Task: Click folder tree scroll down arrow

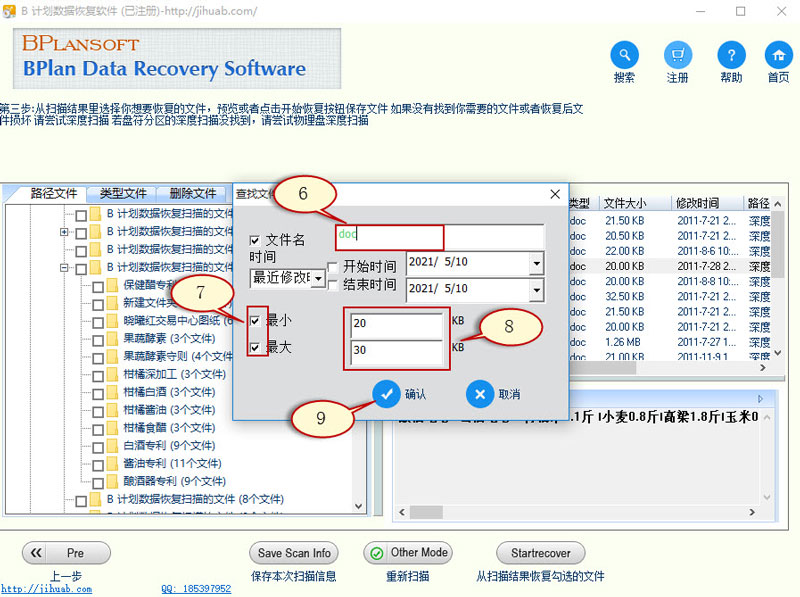Action: (x=359, y=506)
